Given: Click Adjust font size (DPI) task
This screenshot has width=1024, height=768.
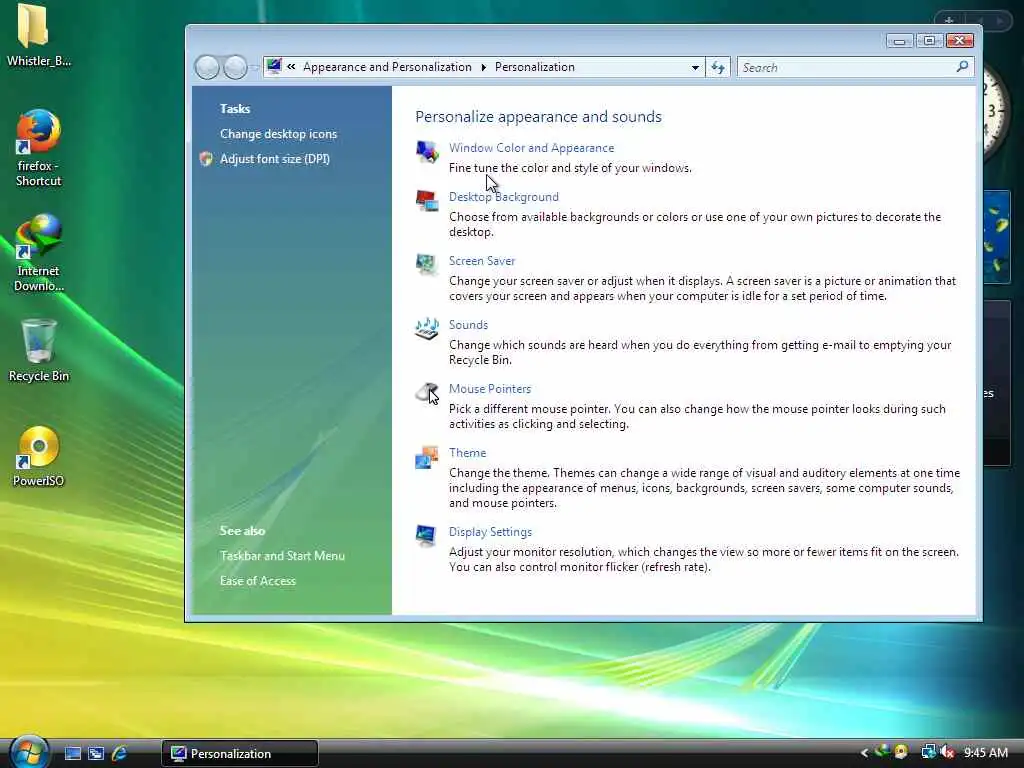Looking at the screenshot, I should 274,159.
